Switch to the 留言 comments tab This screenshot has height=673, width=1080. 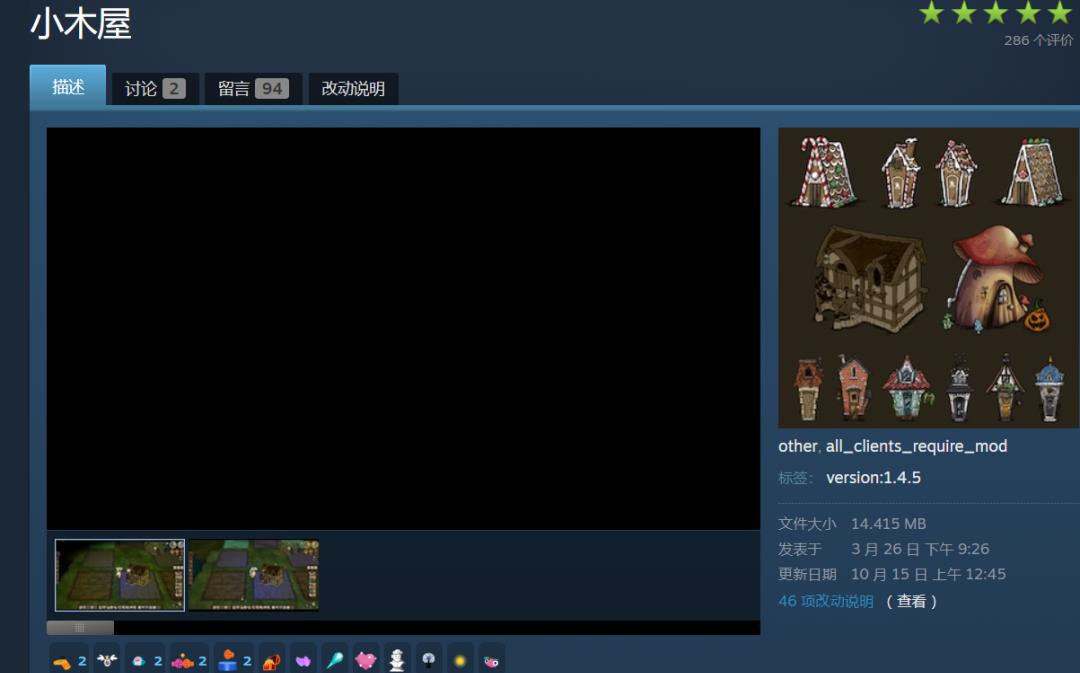click(x=252, y=89)
